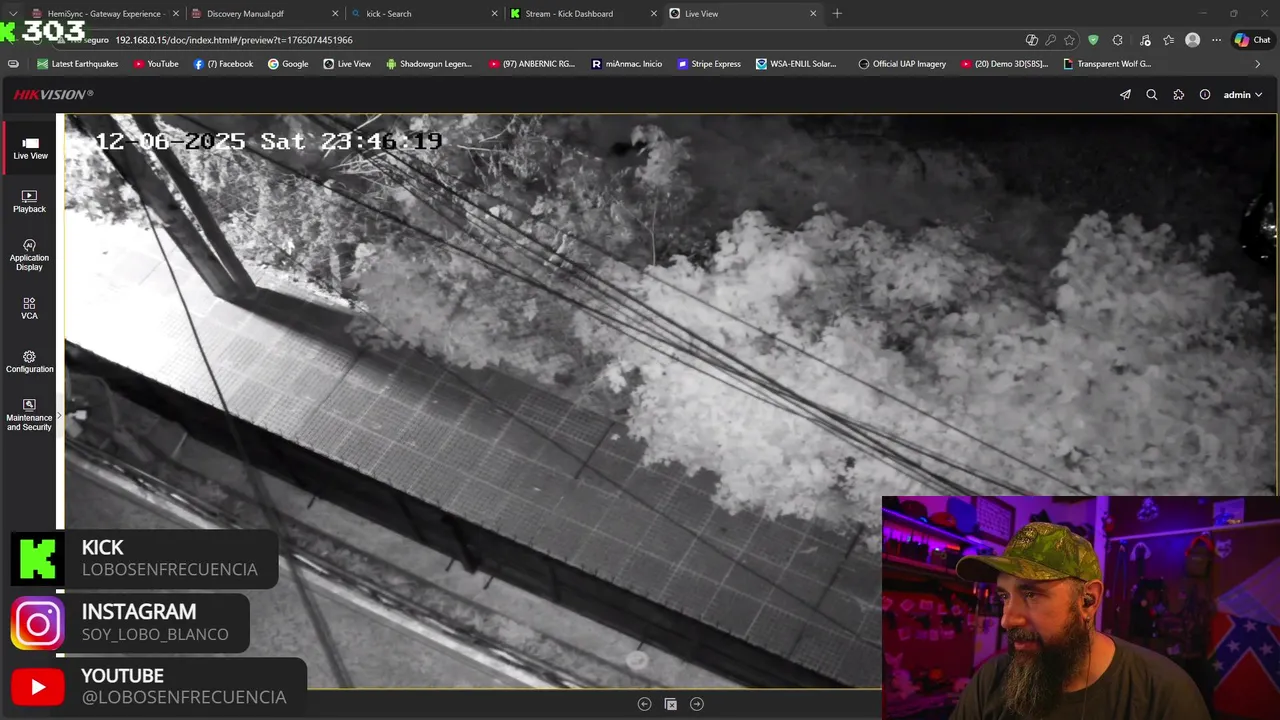Screen dimensions: 1280x720
Task: Open a new browser tab
Action: pyautogui.click(x=837, y=14)
